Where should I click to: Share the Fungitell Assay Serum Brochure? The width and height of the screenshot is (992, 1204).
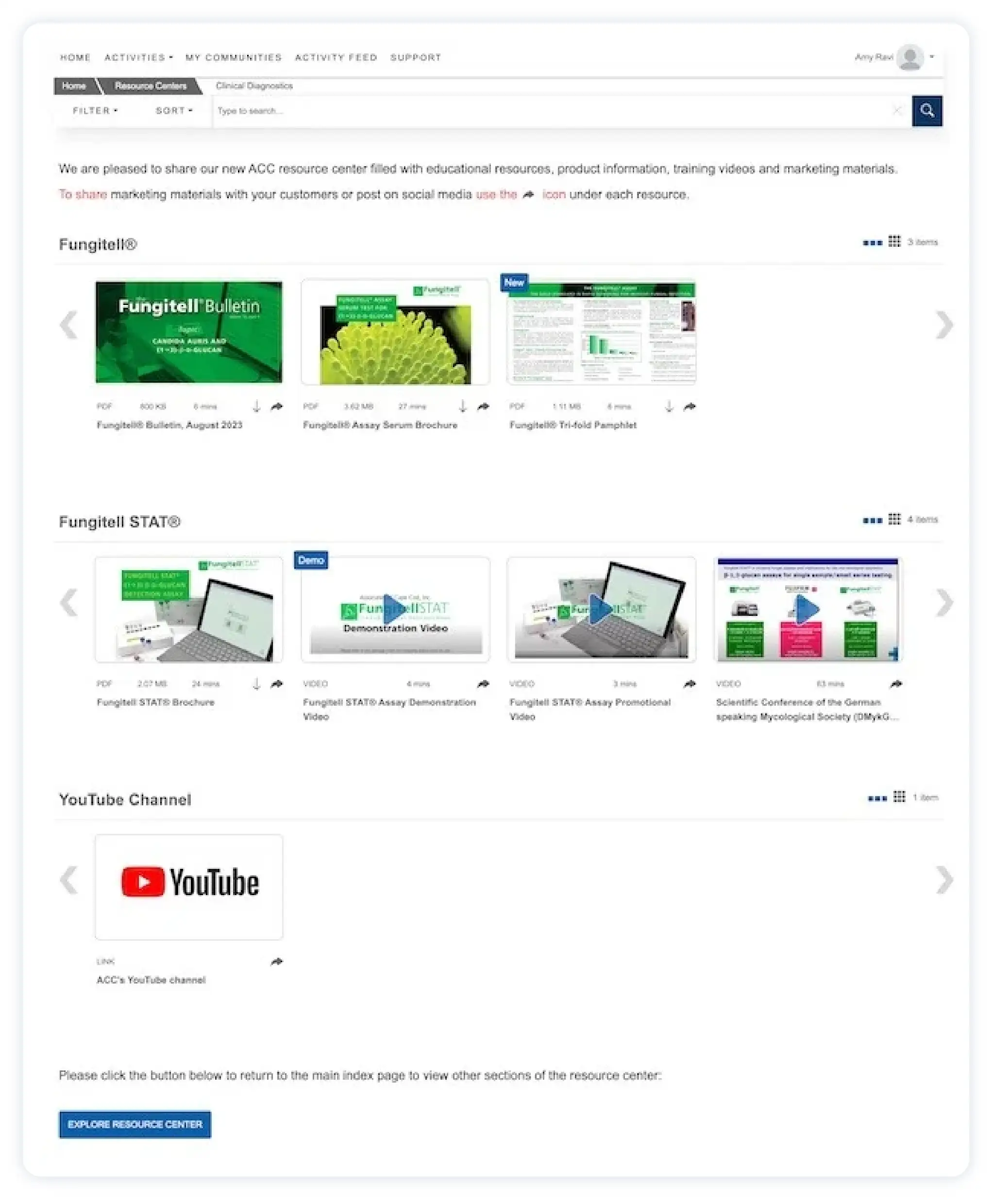point(484,407)
